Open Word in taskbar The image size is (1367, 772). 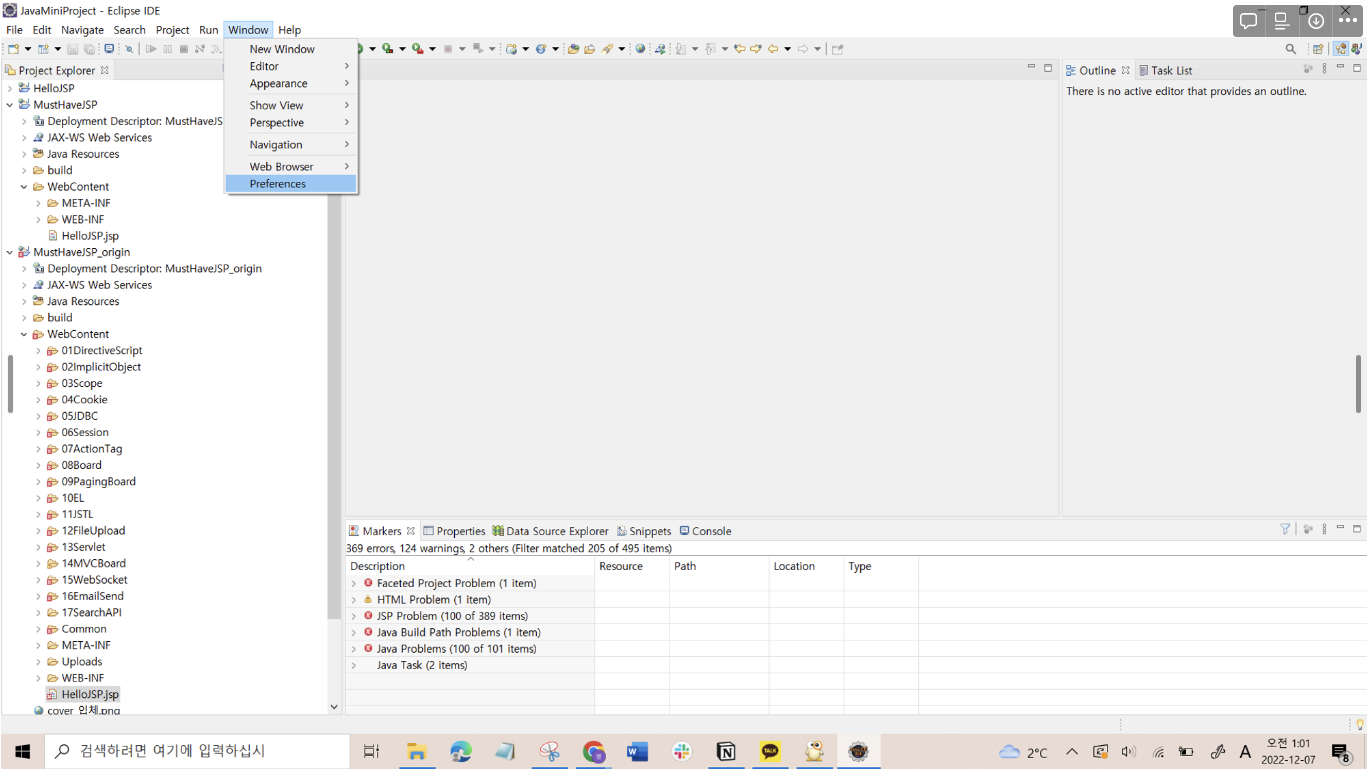tap(638, 751)
